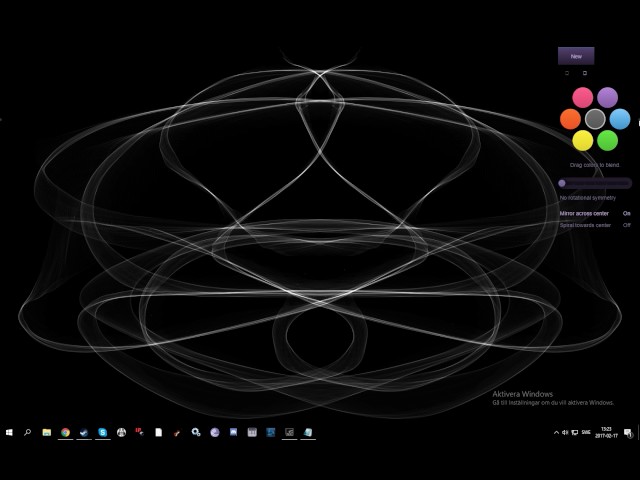Pick the orange color swatch
640x480 pixels.
click(570, 119)
